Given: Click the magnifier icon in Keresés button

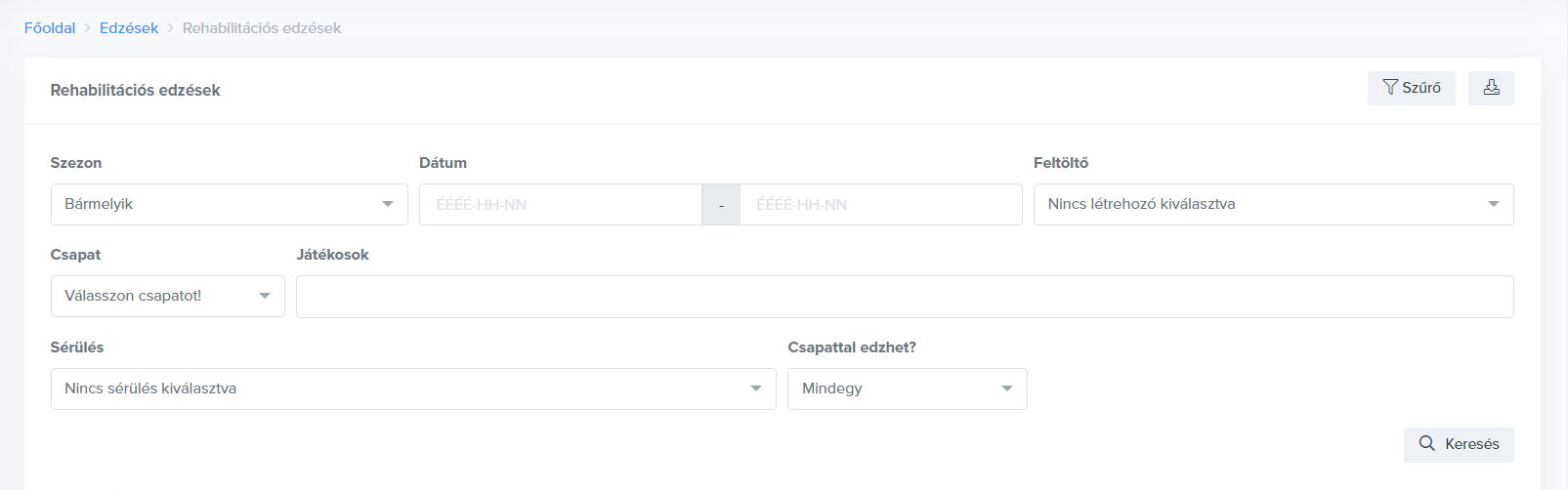Looking at the screenshot, I should click(x=1426, y=444).
